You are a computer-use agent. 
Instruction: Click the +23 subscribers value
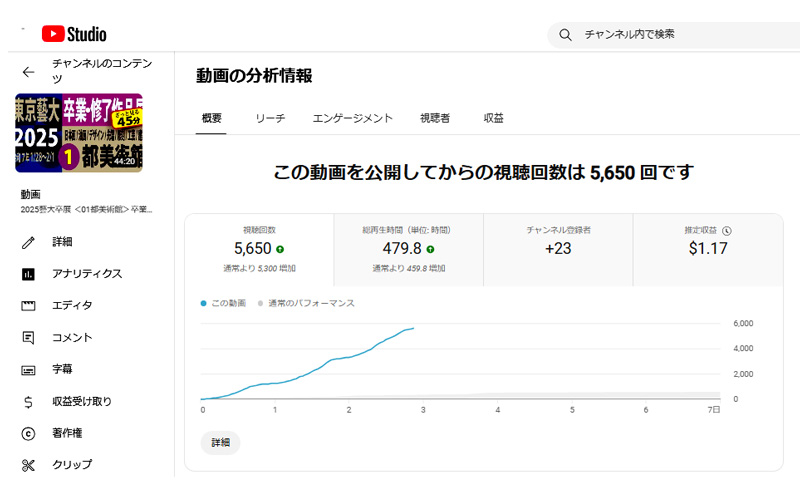click(558, 249)
